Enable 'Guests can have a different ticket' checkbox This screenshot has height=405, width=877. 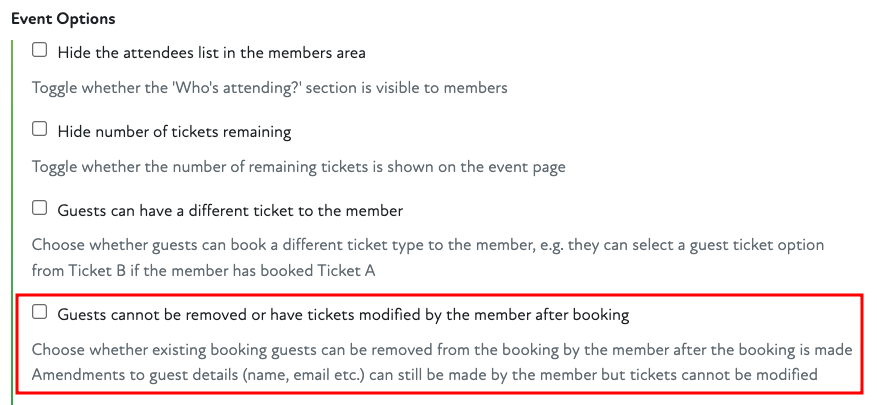point(40,208)
